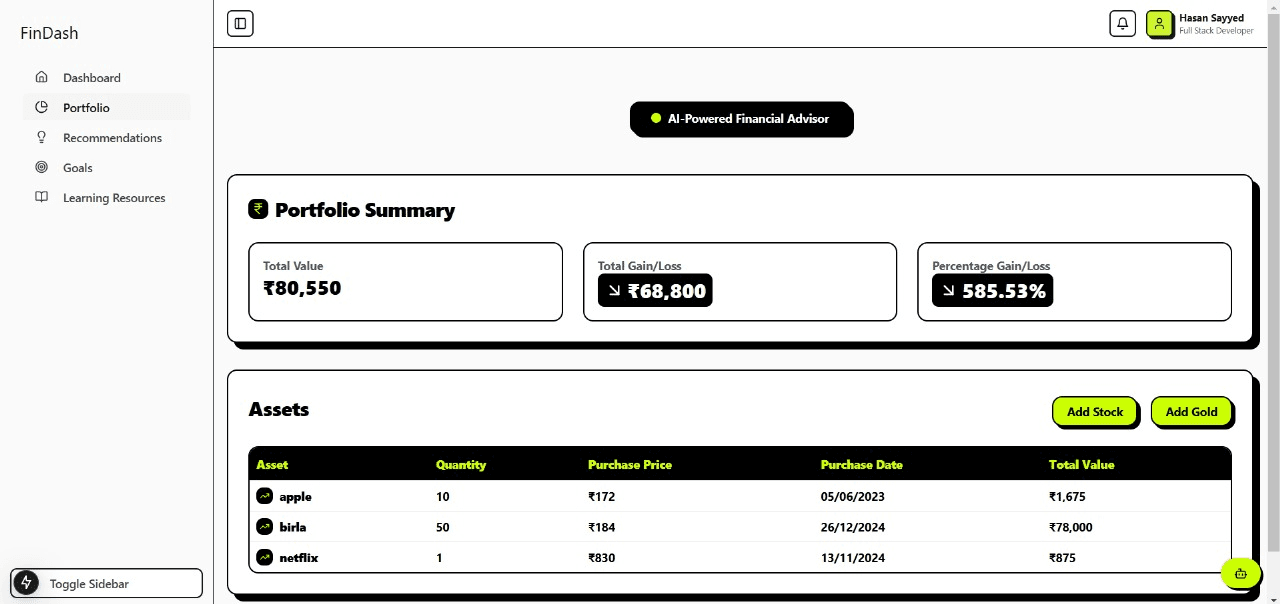
Task: Click the trend icon next to birla
Action: point(264,526)
